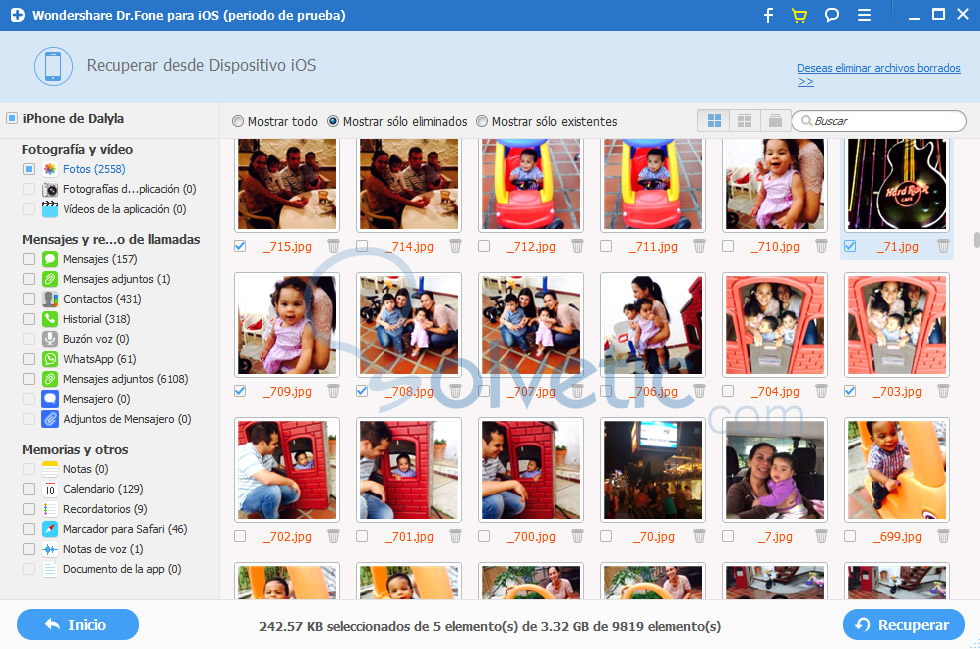Viewport: 980px width, 649px height.
Task: Uncheck the _715.jpg photo checkbox
Action: (240, 246)
